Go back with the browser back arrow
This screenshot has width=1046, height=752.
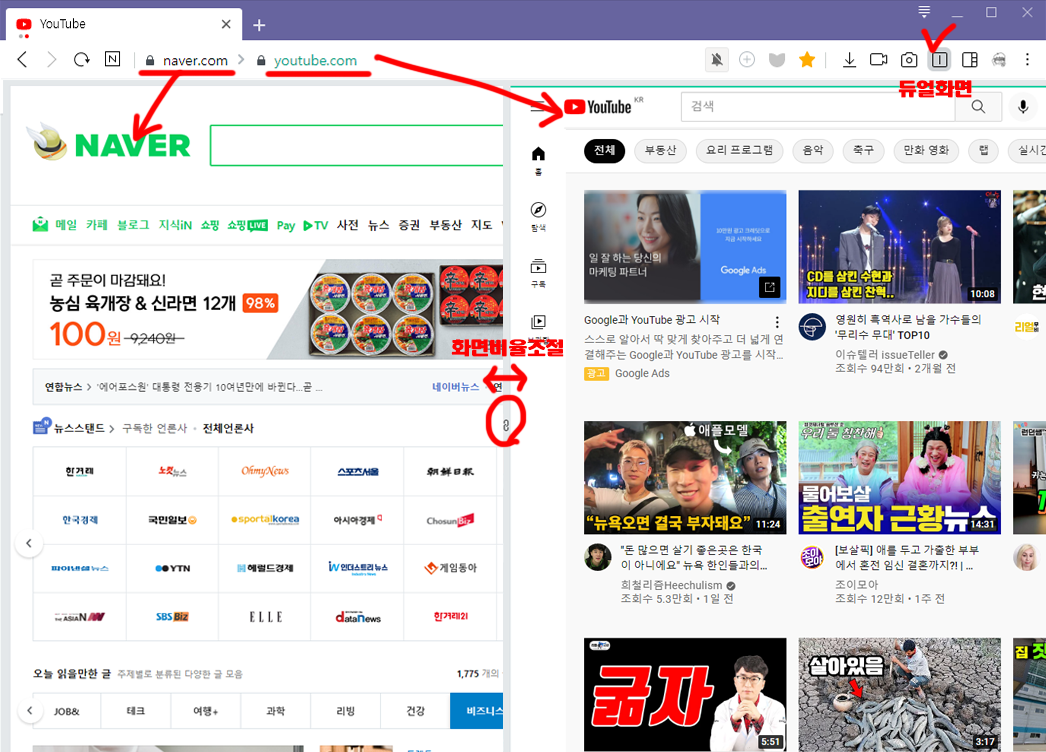click(23, 59)
